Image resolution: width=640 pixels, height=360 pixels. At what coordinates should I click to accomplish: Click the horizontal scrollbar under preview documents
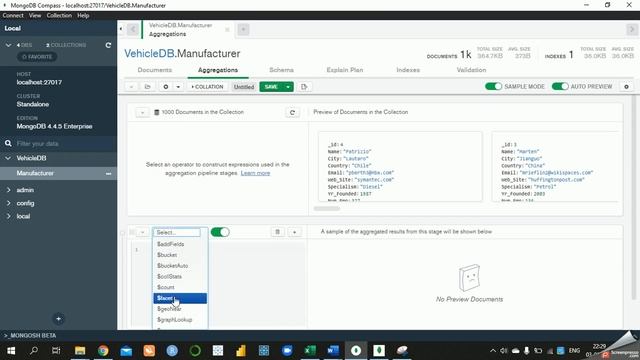[x=327, y=209]
